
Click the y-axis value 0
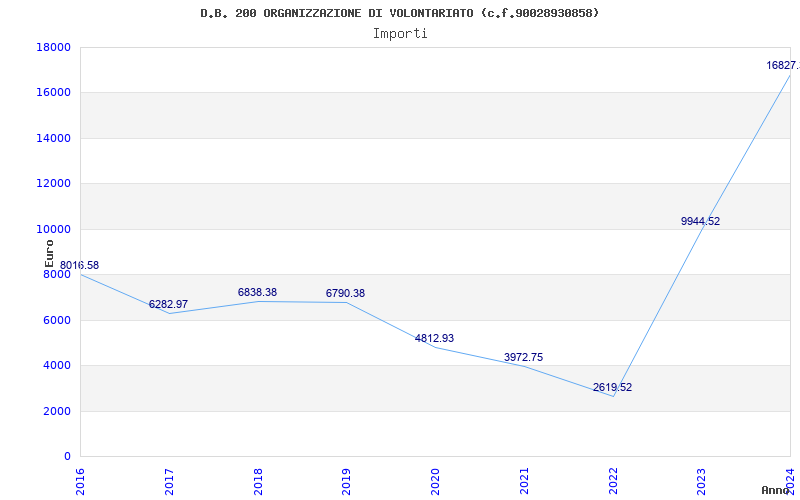click(x=67, y=457)
